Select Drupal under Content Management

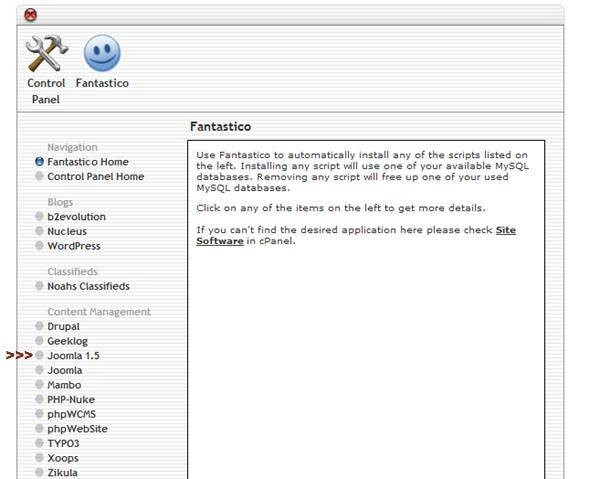click(x=64, y=326)
